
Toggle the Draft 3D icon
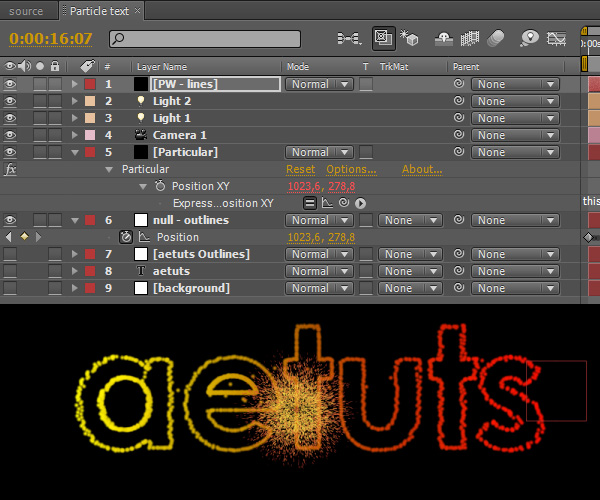[x=409, y=38]
